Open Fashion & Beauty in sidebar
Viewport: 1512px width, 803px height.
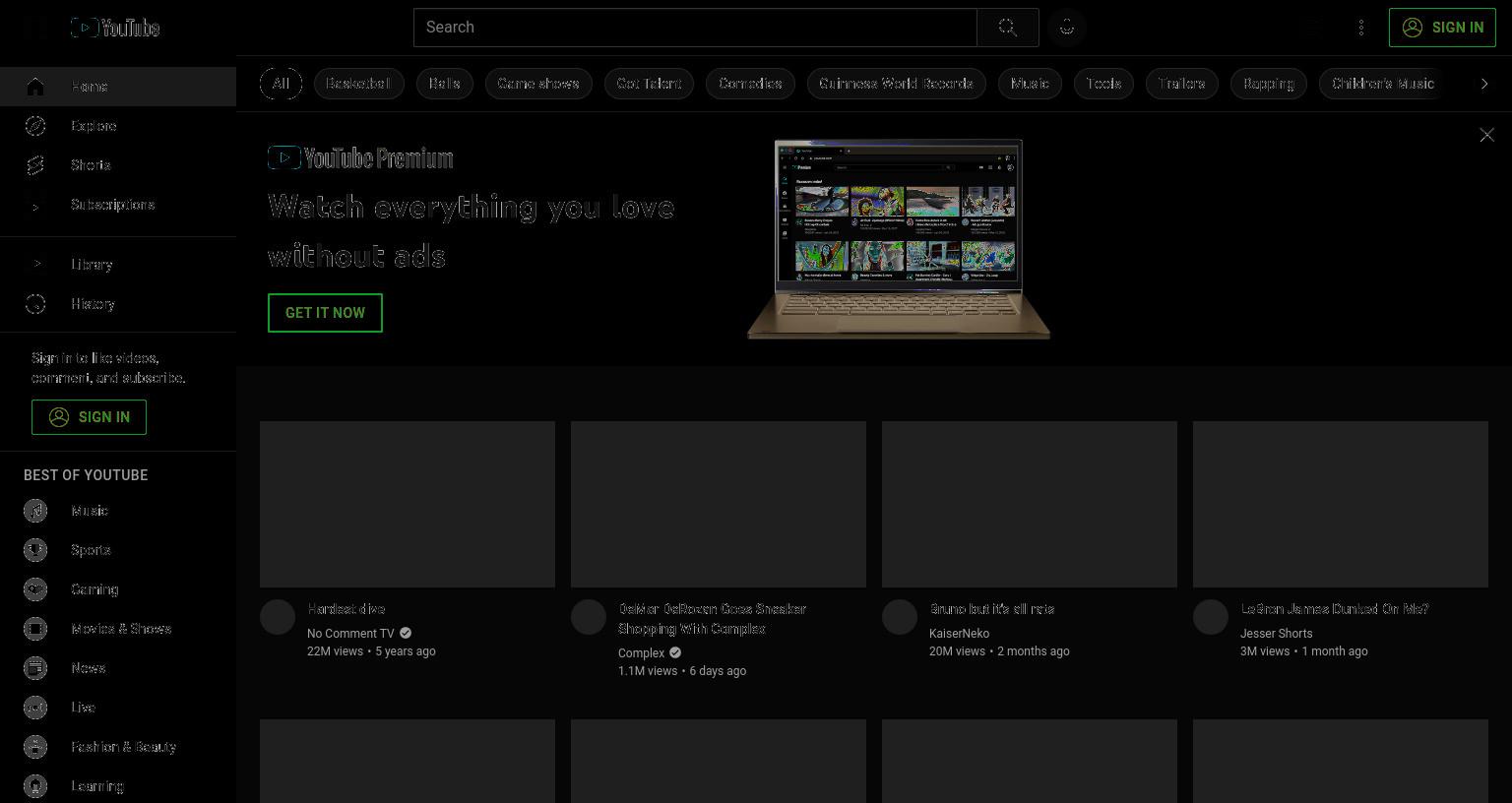coord(118,747)
